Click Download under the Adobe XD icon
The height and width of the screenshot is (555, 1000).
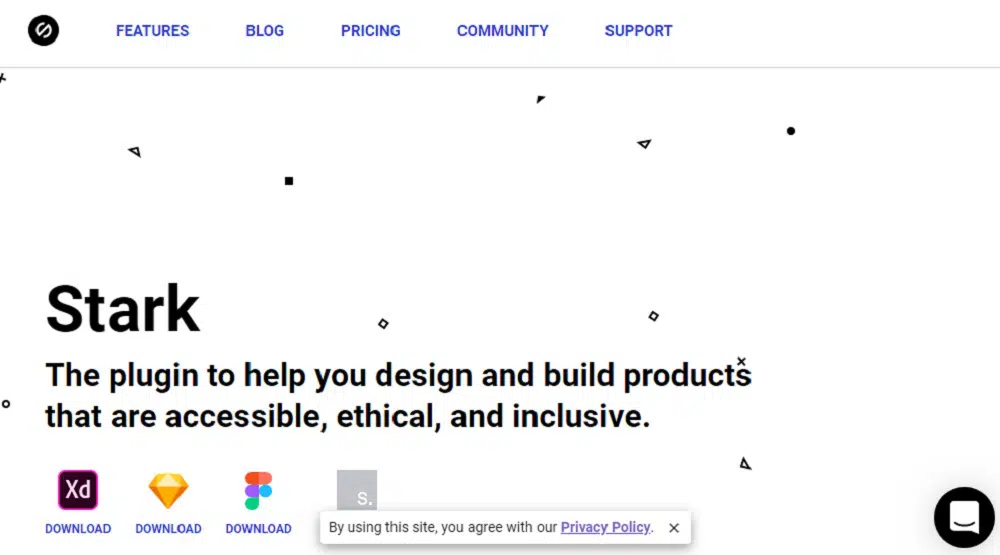pos(78,528)
